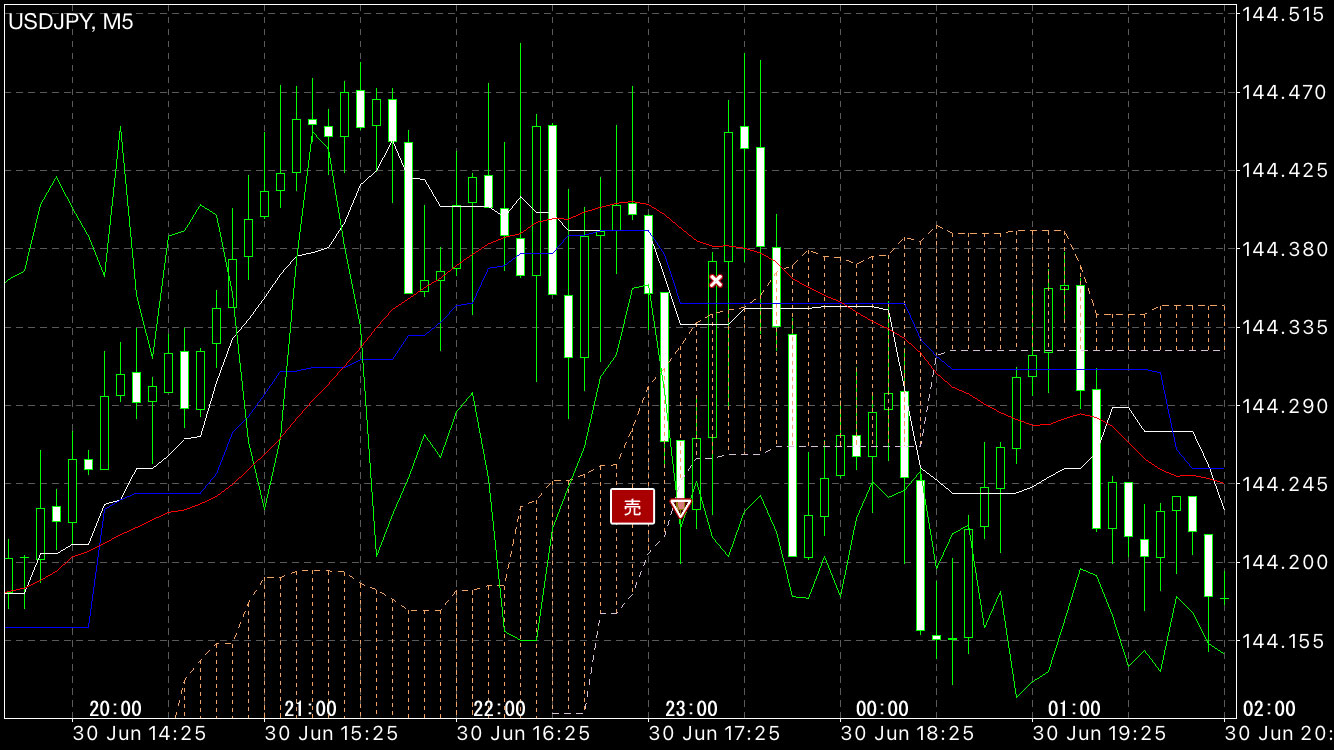Click the 02:00 time label

1268,709
